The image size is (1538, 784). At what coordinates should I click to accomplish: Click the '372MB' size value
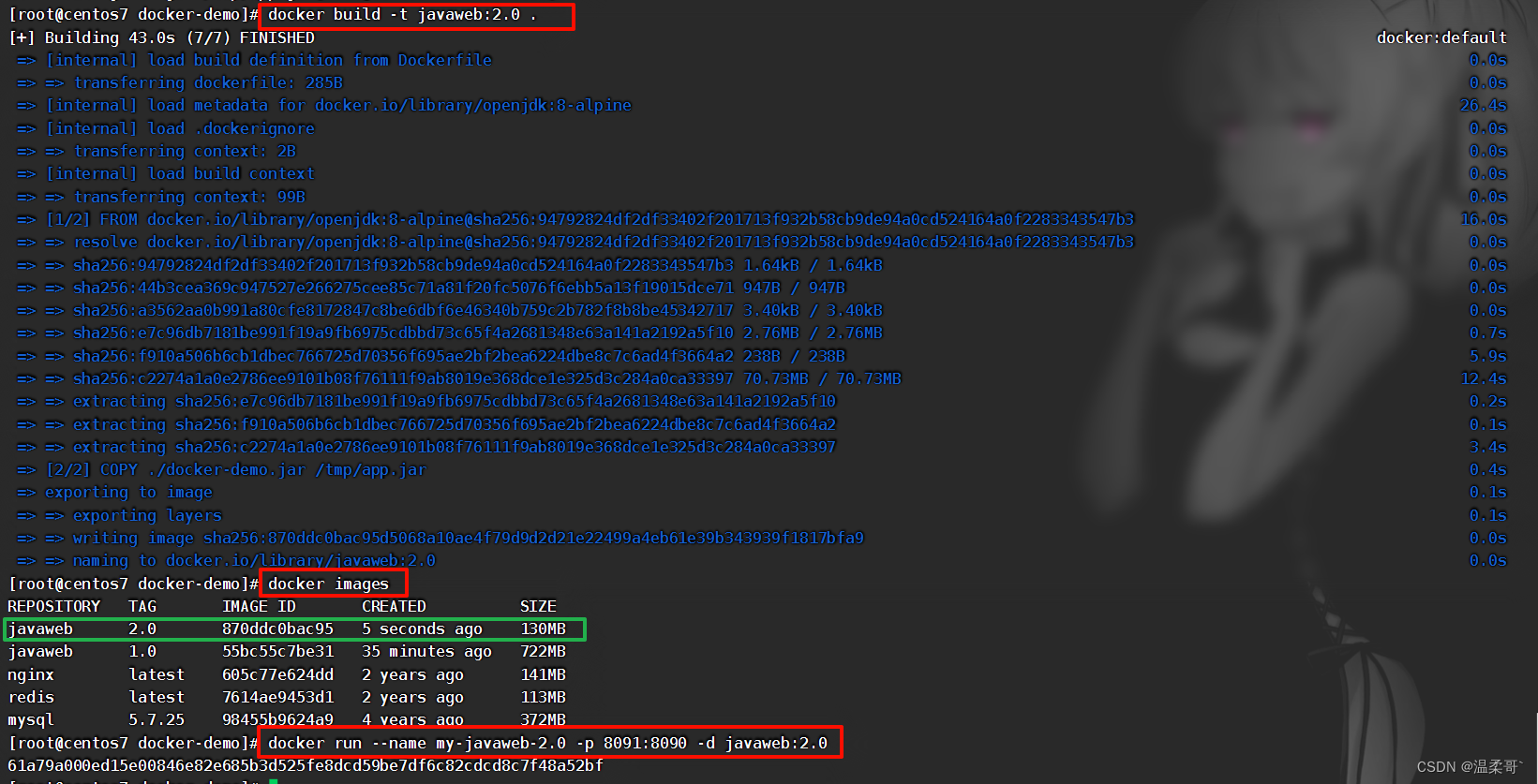pyautogui.click(x=543, y=719)
